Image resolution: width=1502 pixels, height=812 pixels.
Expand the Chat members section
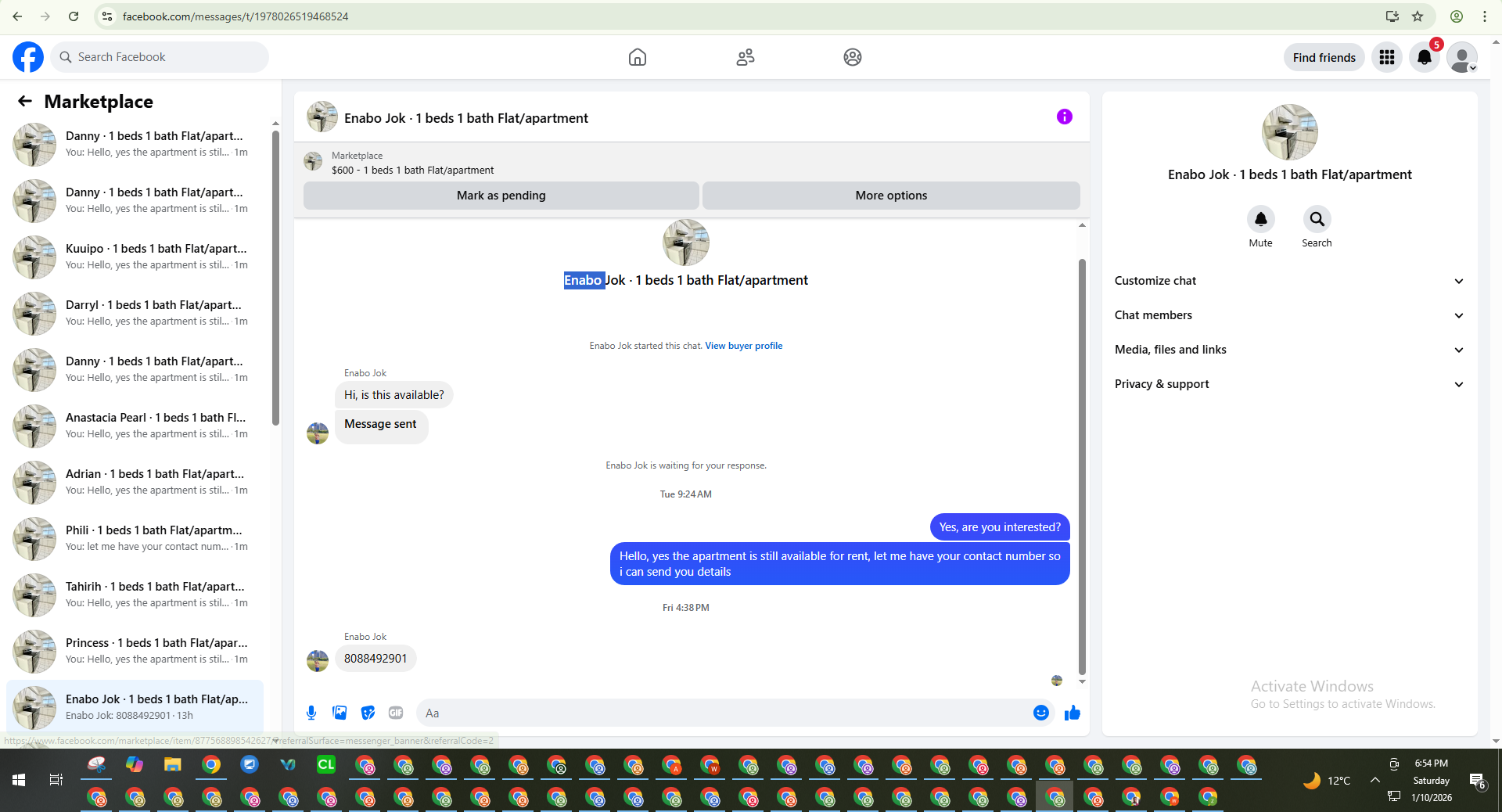pos(1289,315)
